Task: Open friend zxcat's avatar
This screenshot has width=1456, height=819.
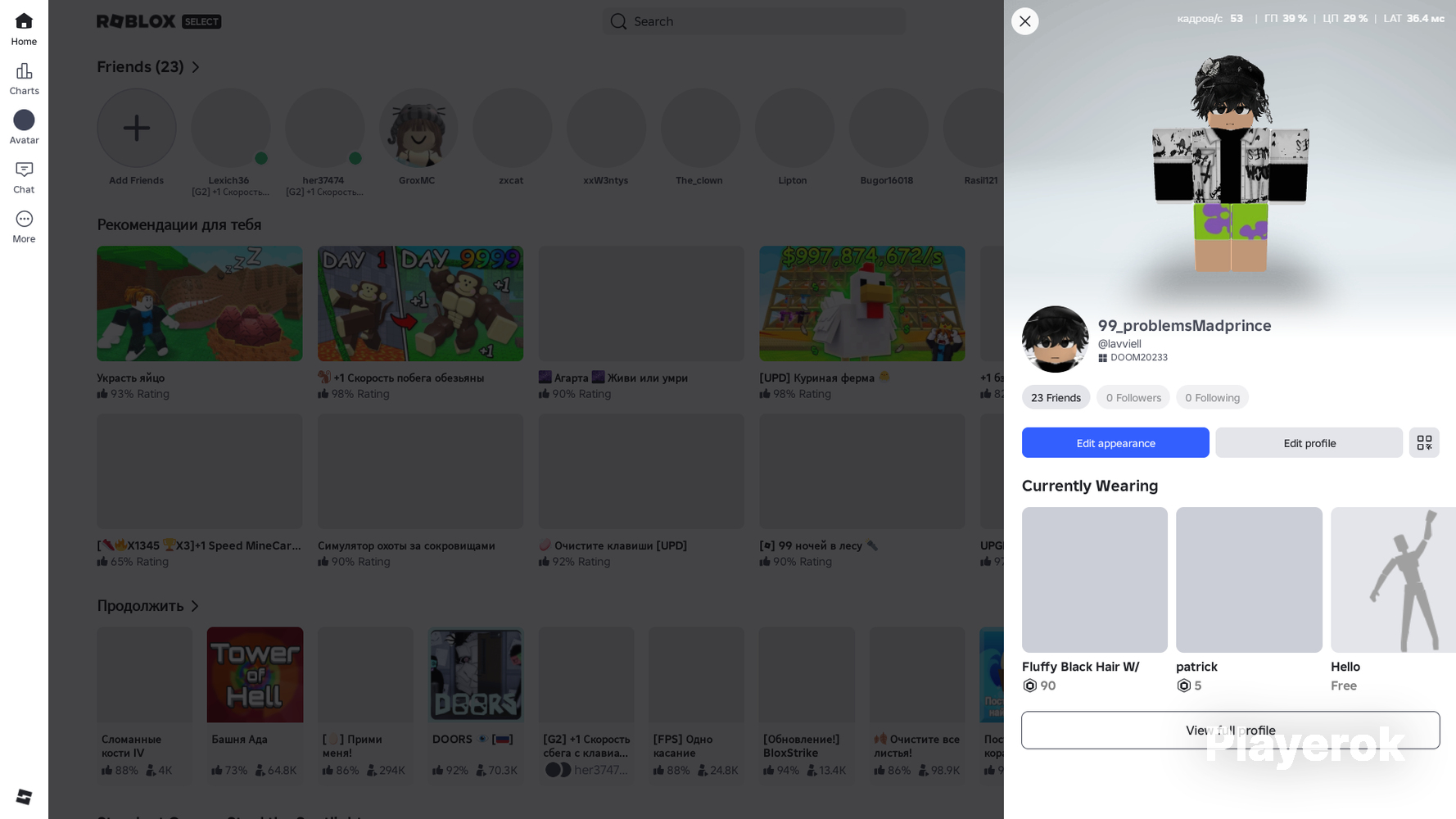Action: coord(512,128)
